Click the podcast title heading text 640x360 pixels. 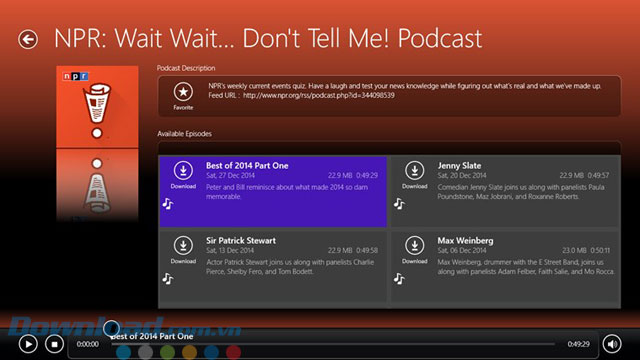[268, 38]
